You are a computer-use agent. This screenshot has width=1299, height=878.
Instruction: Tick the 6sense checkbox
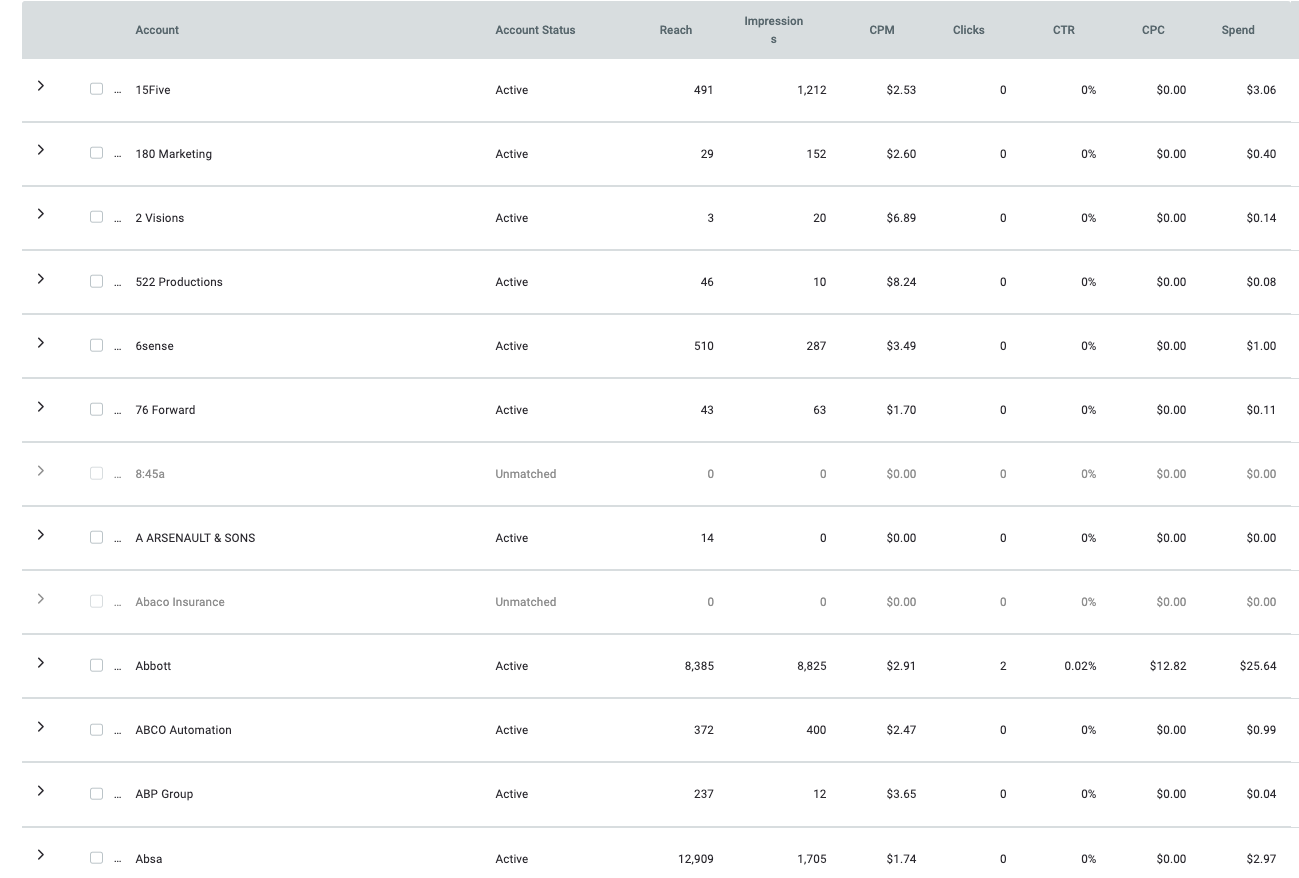(x=96, y=345)
